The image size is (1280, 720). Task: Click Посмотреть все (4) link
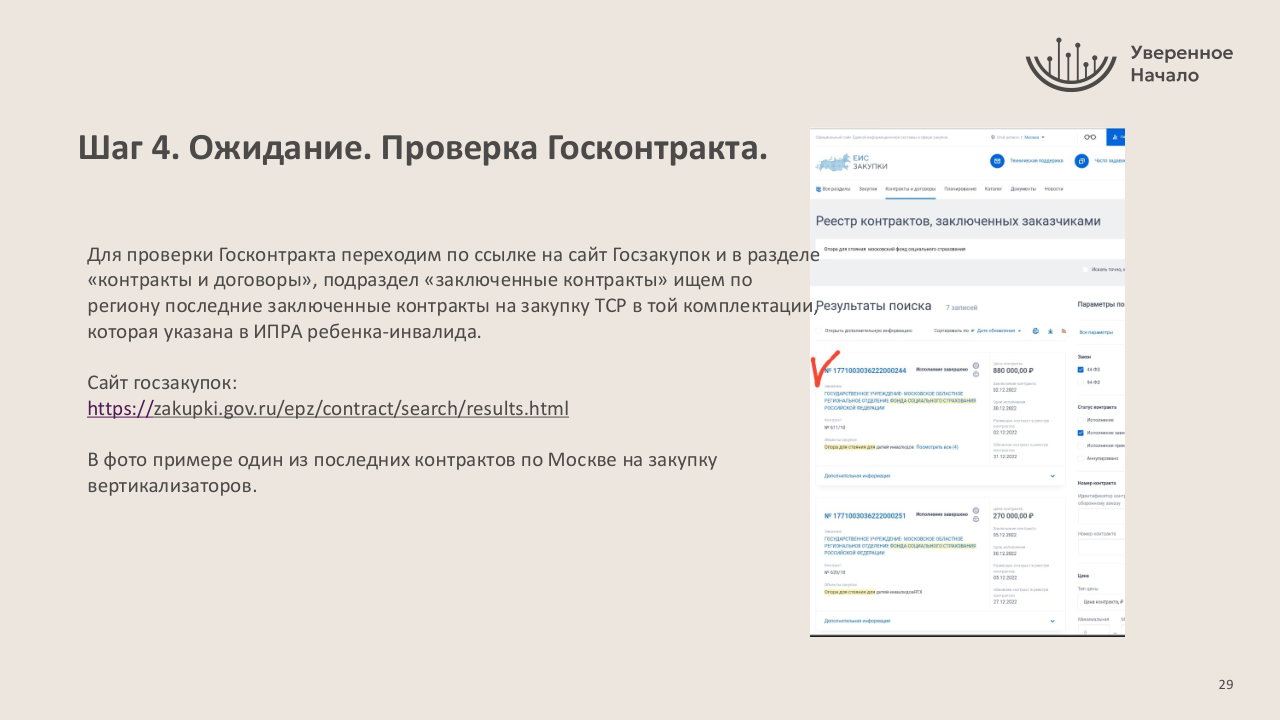(x=936, y=447)
